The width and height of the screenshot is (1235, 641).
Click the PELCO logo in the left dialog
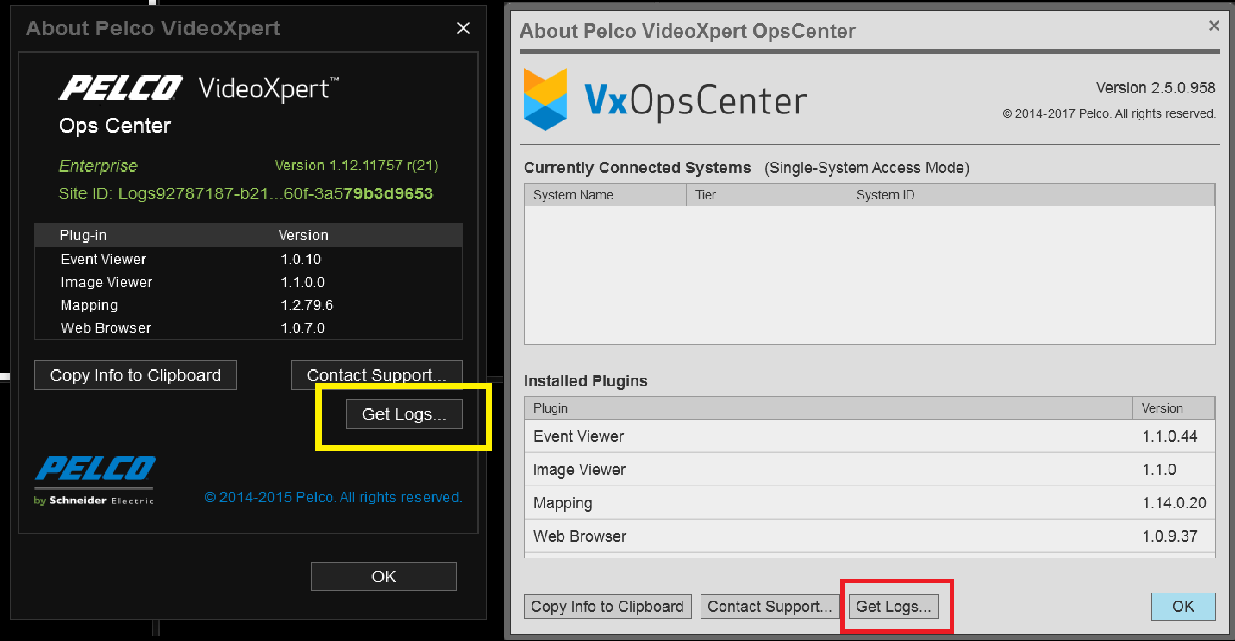coord(120,88)
